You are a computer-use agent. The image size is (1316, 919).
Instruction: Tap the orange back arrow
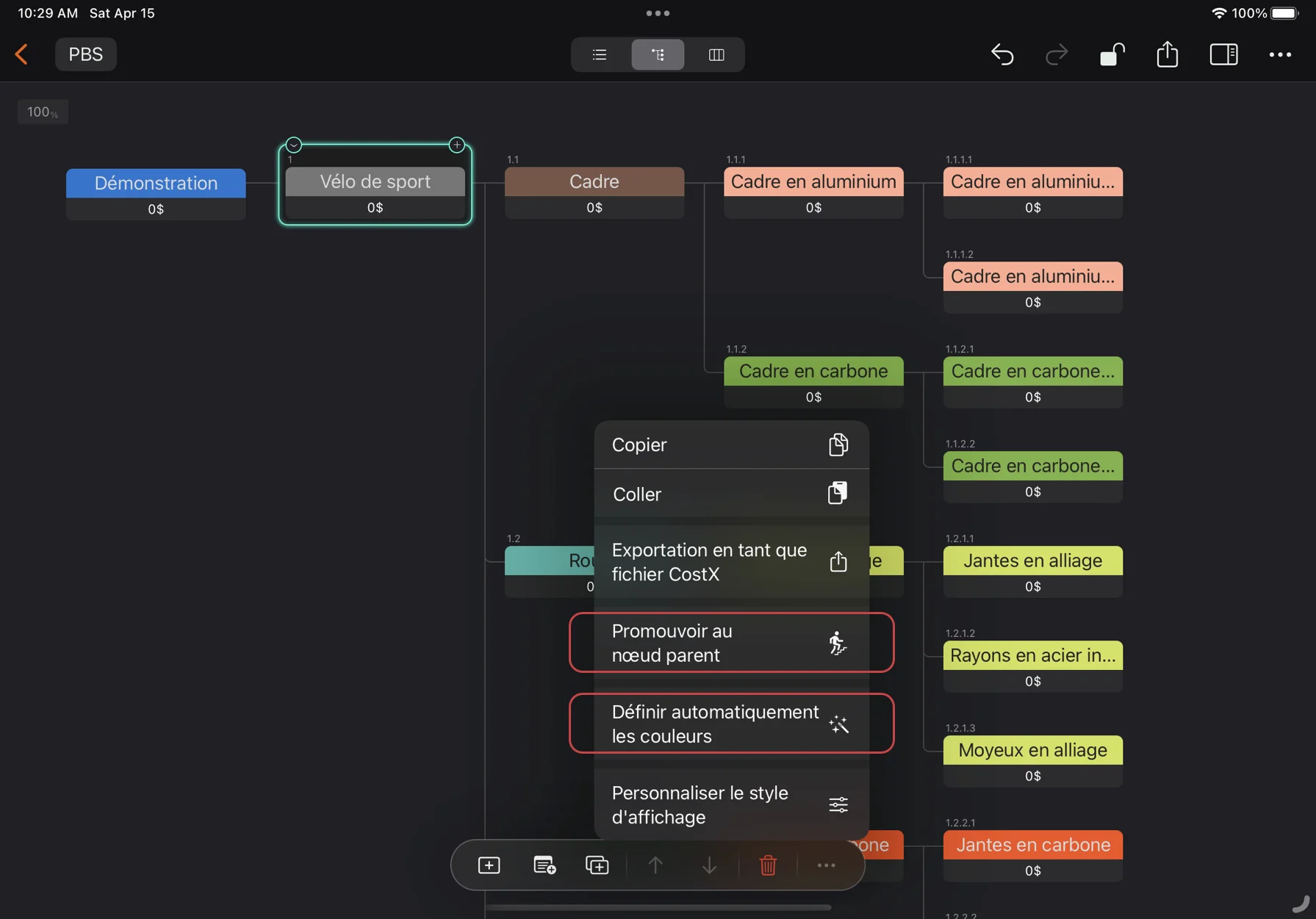click(21, 54)
